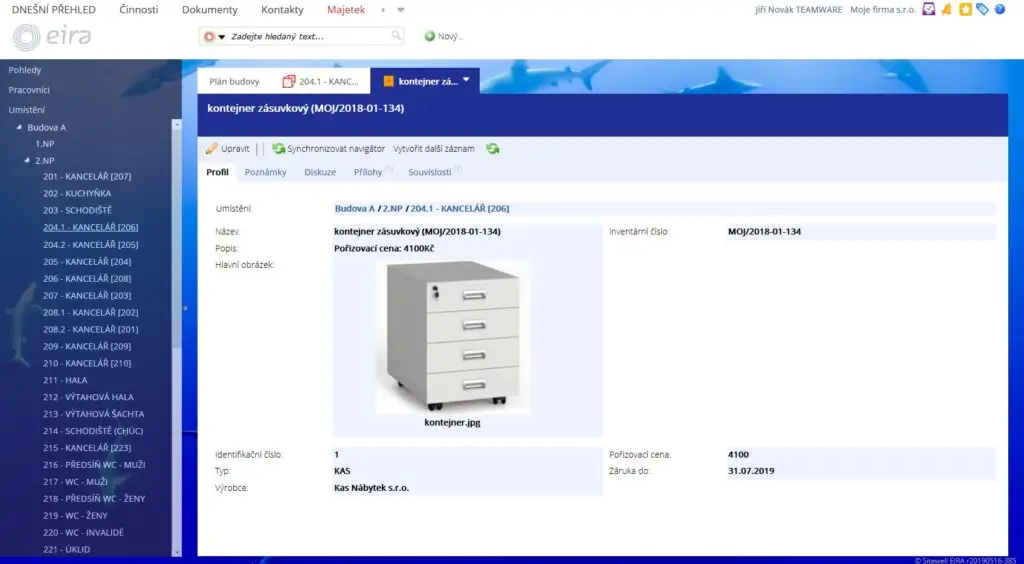The width and height of the screenshot is (1024, 564).
Task: Open the Dokumenty menu
Action: 209,10
